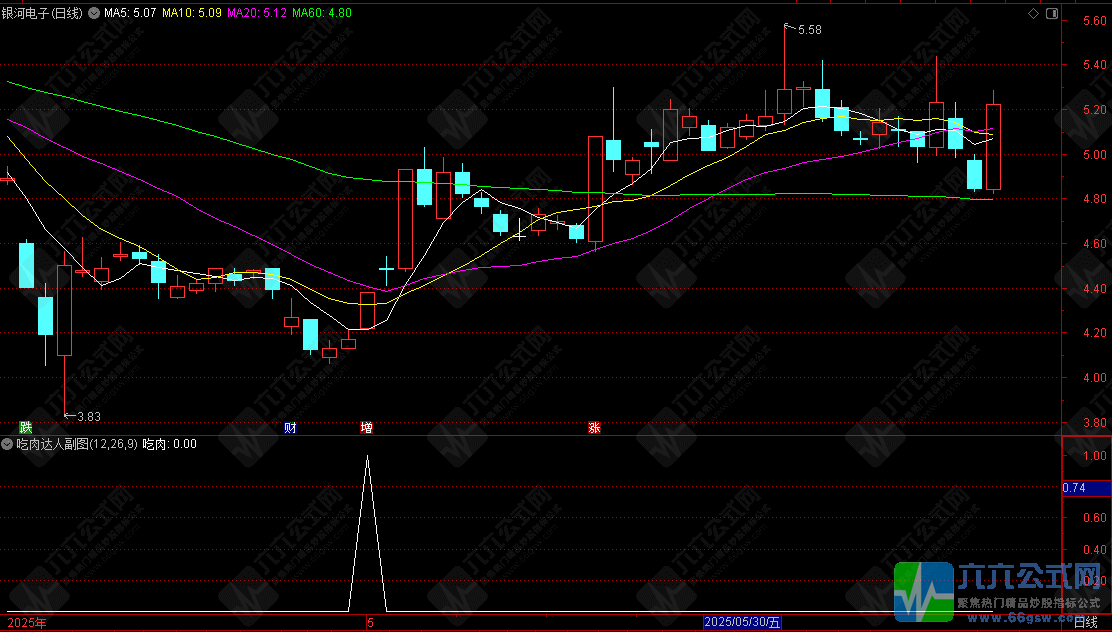Click the diamond icon at top right
The height and width of the screenshot is (632, 1112).
pos(1033,13)
